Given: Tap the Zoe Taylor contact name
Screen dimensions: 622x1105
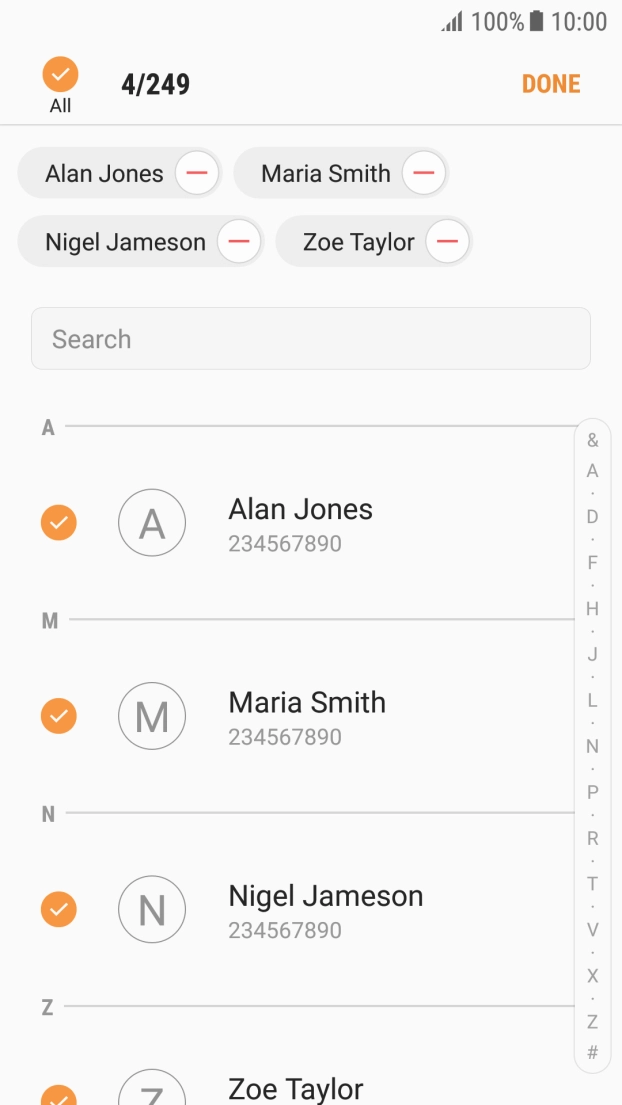Looking at the screenshot, I should [x=296, y=1088].
